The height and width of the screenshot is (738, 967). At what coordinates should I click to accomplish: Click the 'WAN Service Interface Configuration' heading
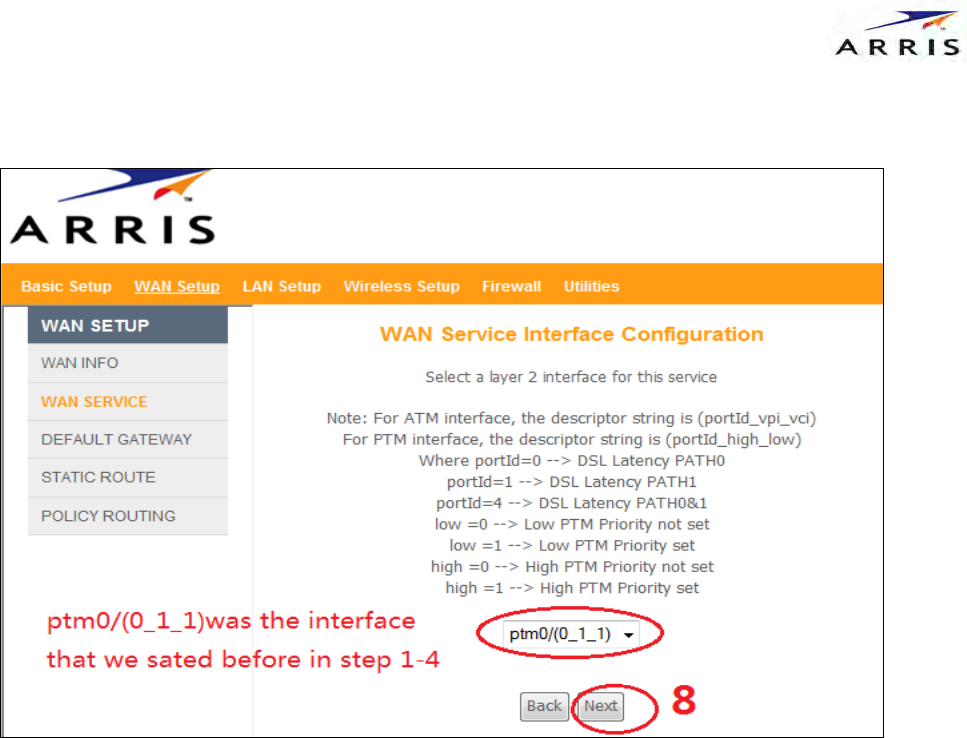click(571, 334)
